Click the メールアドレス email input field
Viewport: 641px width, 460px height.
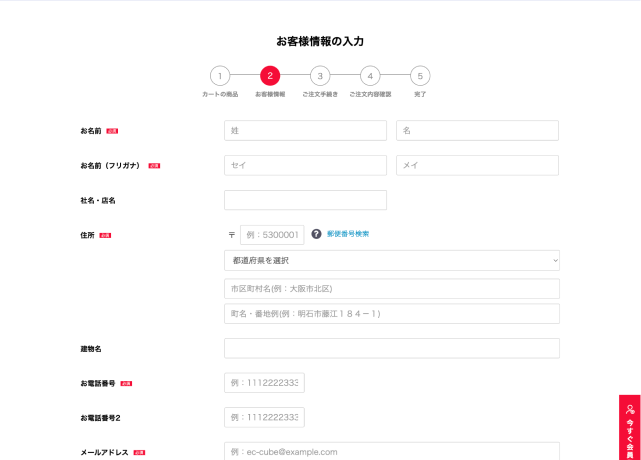[x=391, y=451]
